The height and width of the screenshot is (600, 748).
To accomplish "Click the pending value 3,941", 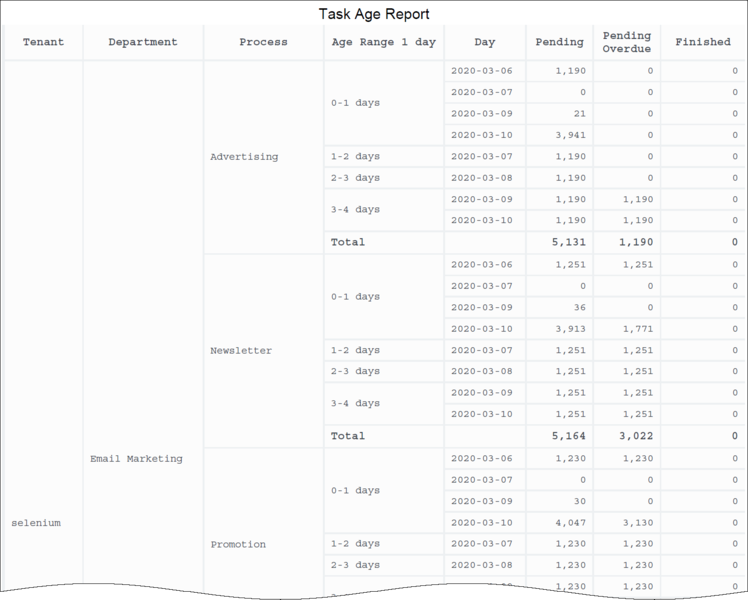I will (570, 135).
